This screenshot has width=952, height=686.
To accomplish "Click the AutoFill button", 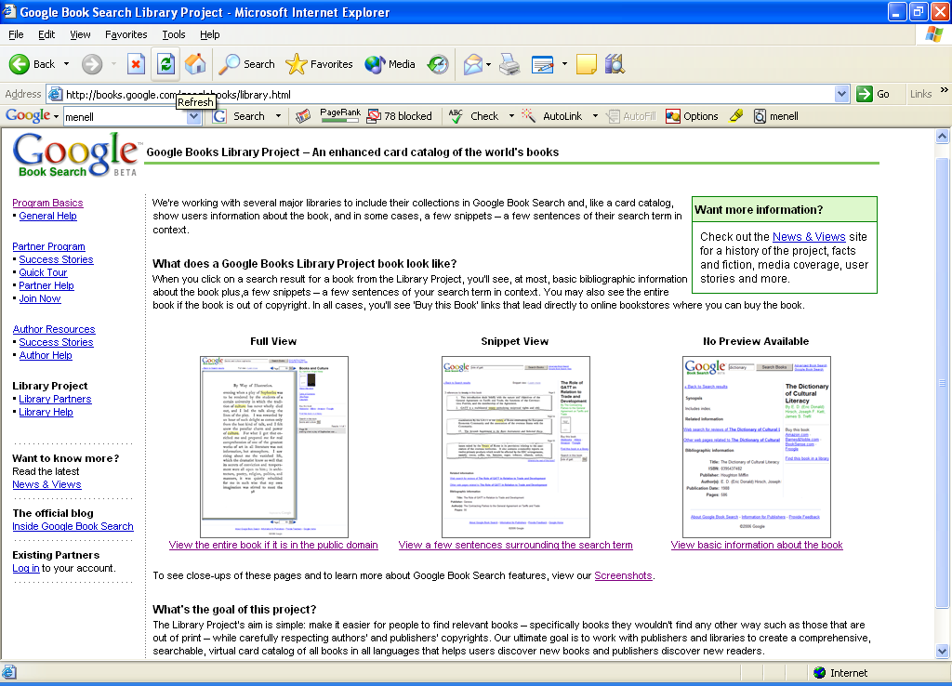I will [x=631, y=116].
